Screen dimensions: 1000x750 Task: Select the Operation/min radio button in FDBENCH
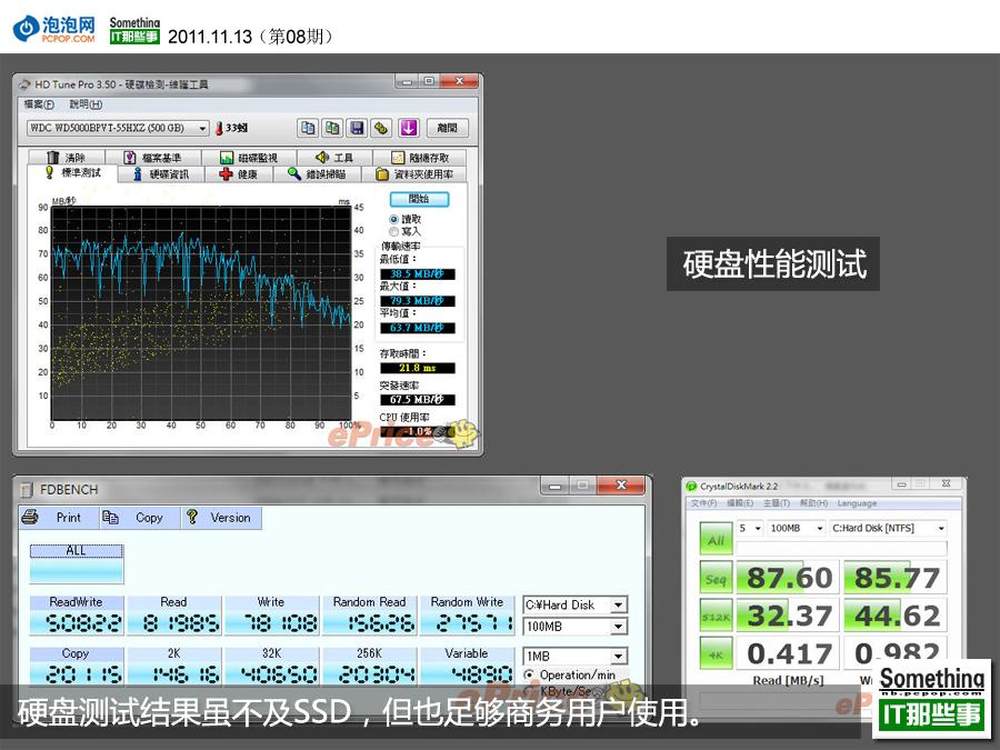[529, 675]
